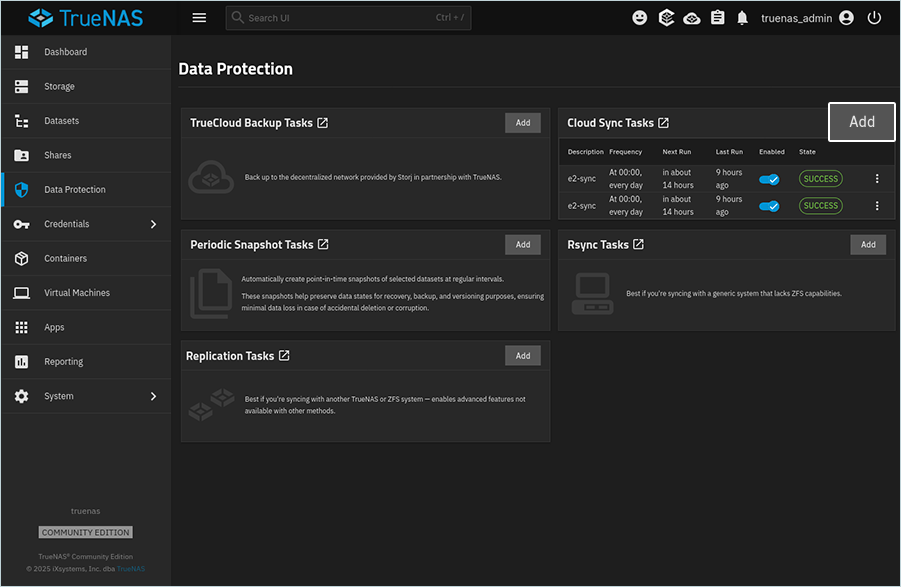Click the power button icon
This screenshot has width=901, height=587.
pos(875,18)
